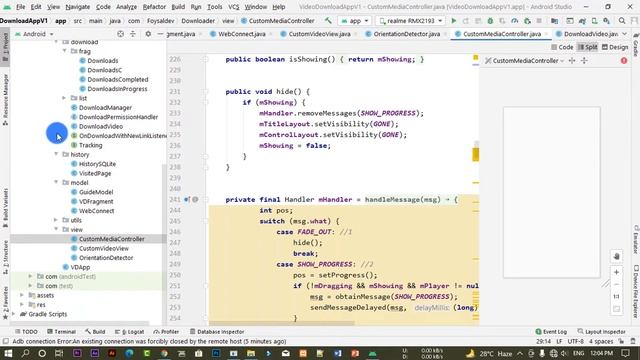Open the VCS menu
Screen dimensions: 640x360
click(233, 7)
